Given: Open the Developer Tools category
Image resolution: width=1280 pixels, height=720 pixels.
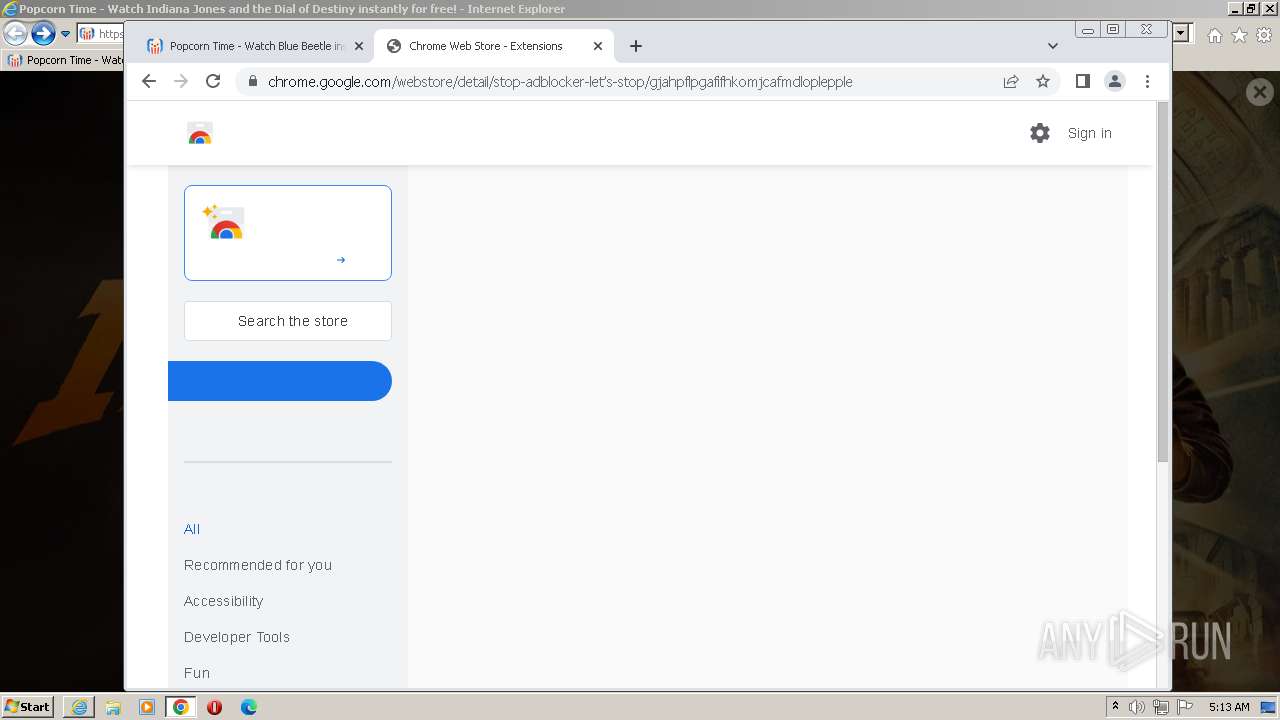Looking at the screenshot, I should click(x=237, y=637).
